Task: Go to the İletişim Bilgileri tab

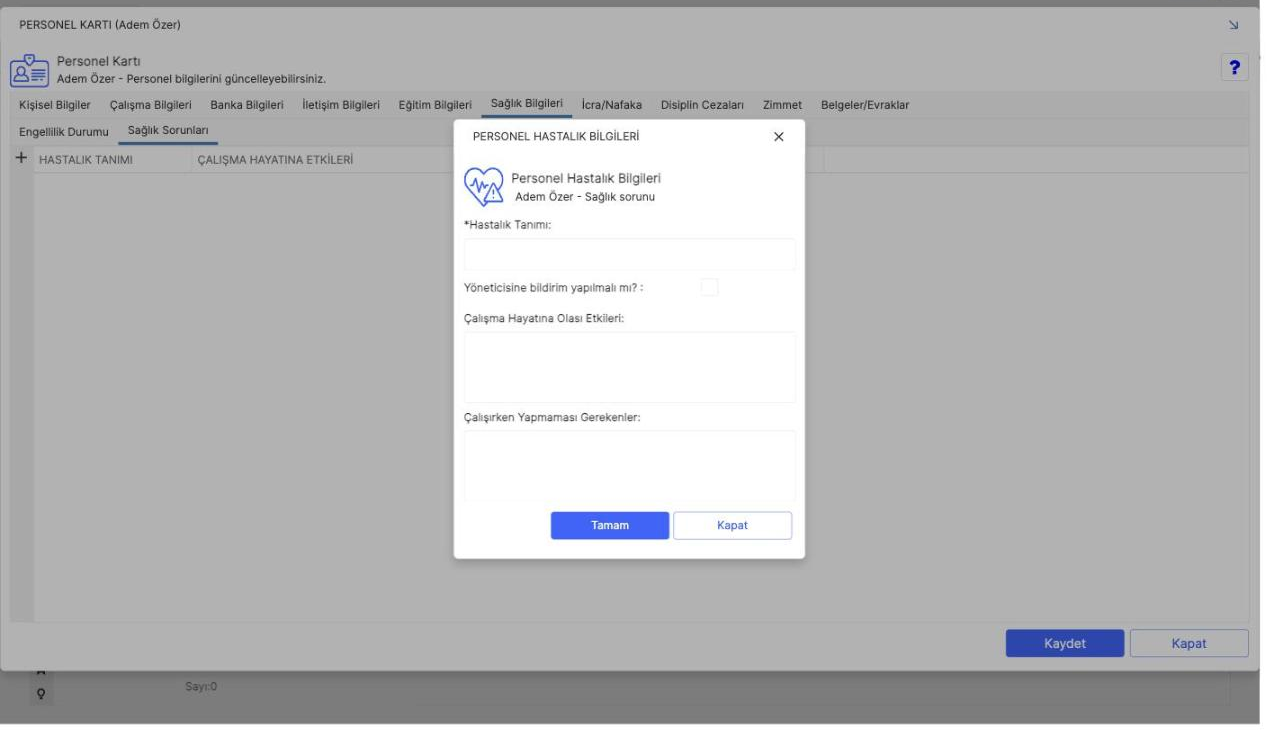Action: pos(341,105)
